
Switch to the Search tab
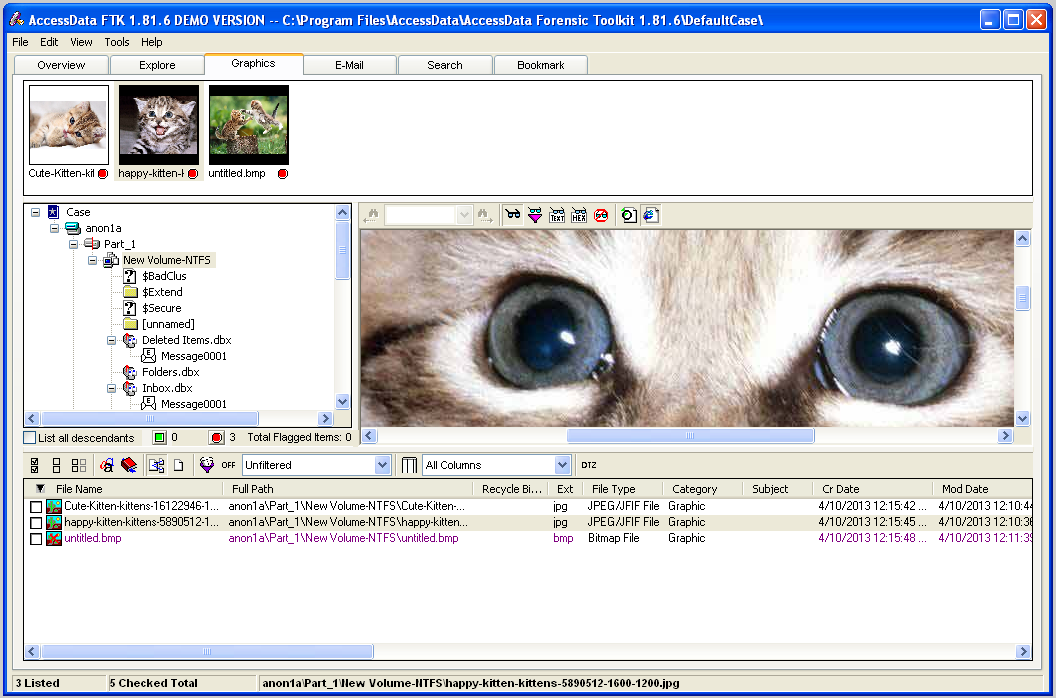pyautogui.click(x=444, y=65)
